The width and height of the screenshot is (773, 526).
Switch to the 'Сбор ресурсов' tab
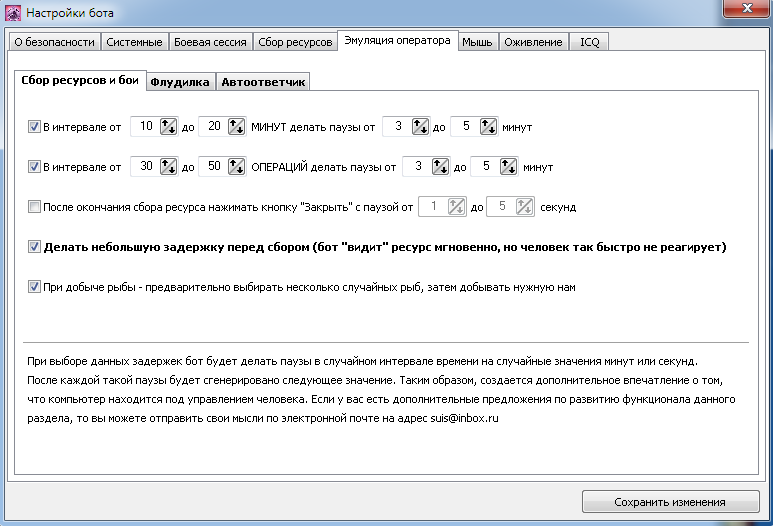coord(295,42)
